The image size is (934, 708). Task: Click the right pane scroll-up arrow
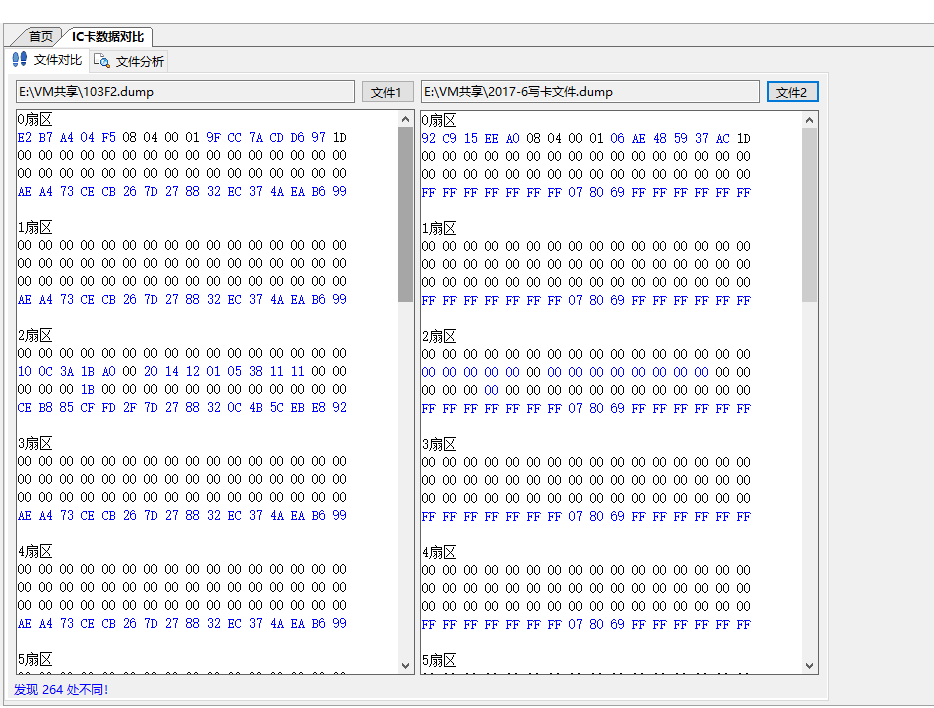click(x=810, y=120)
